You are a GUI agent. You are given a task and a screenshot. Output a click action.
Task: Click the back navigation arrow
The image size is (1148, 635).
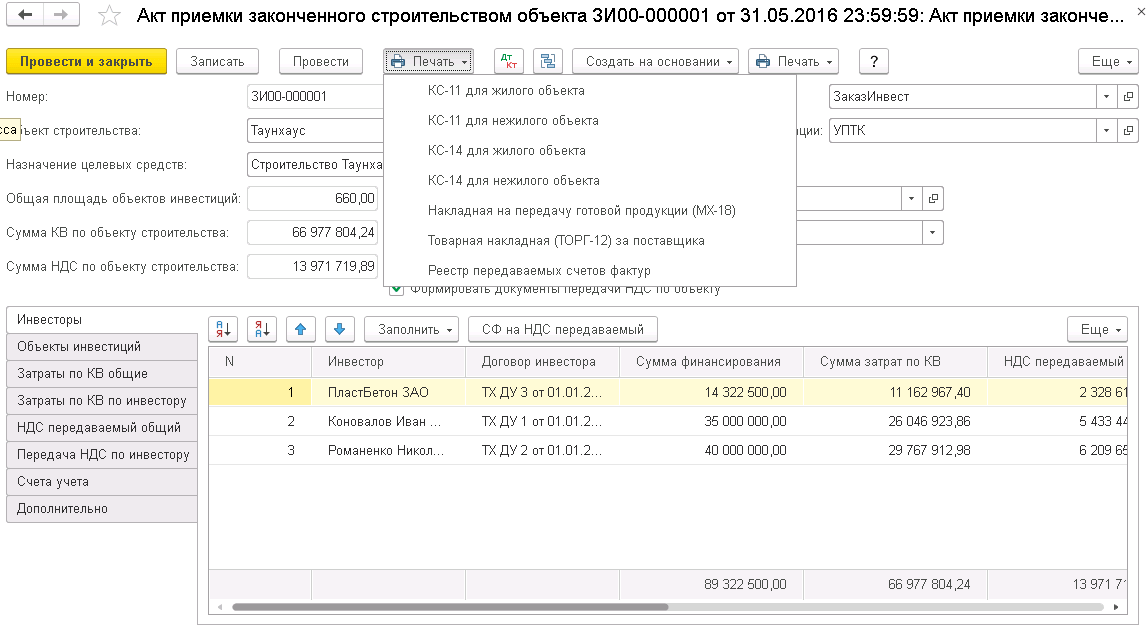click(25, 15)
